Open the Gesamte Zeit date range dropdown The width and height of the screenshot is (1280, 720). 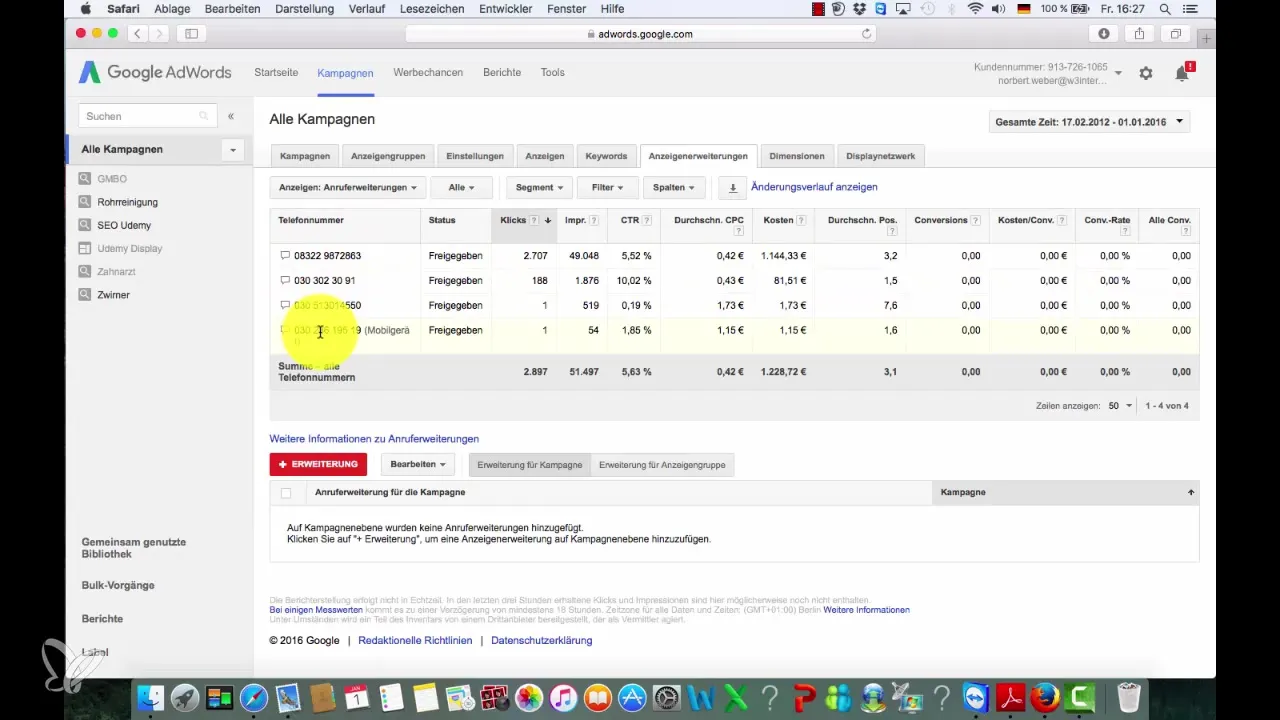point(1089,122)
